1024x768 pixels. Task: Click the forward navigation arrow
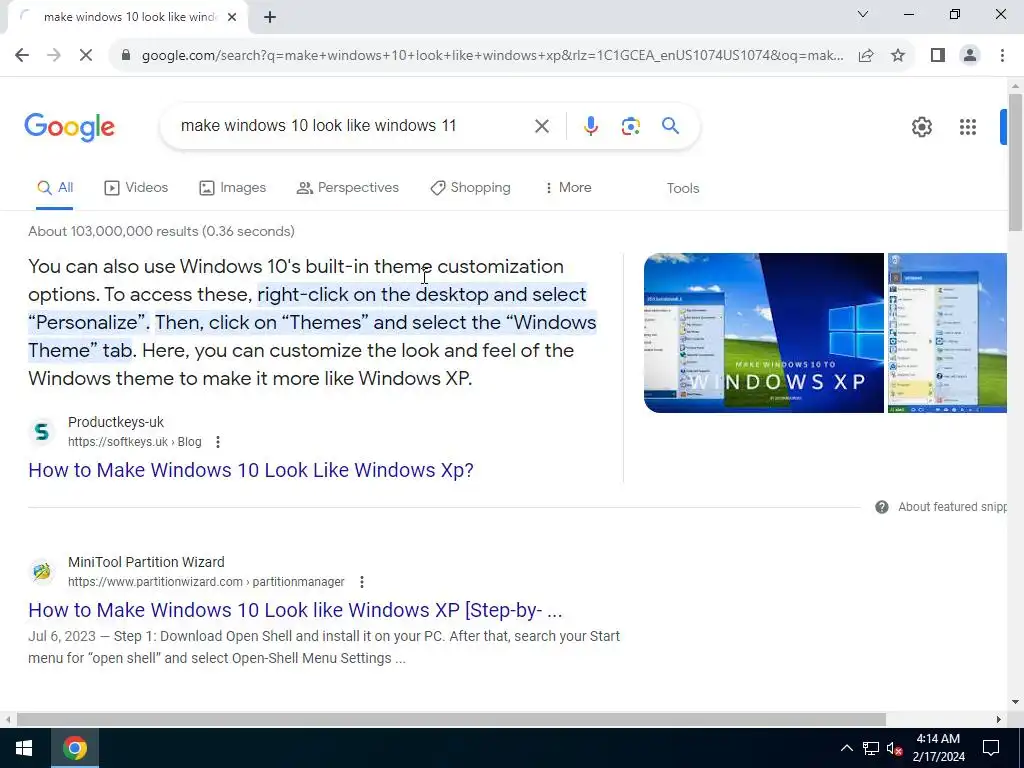[x=54, y=55]
